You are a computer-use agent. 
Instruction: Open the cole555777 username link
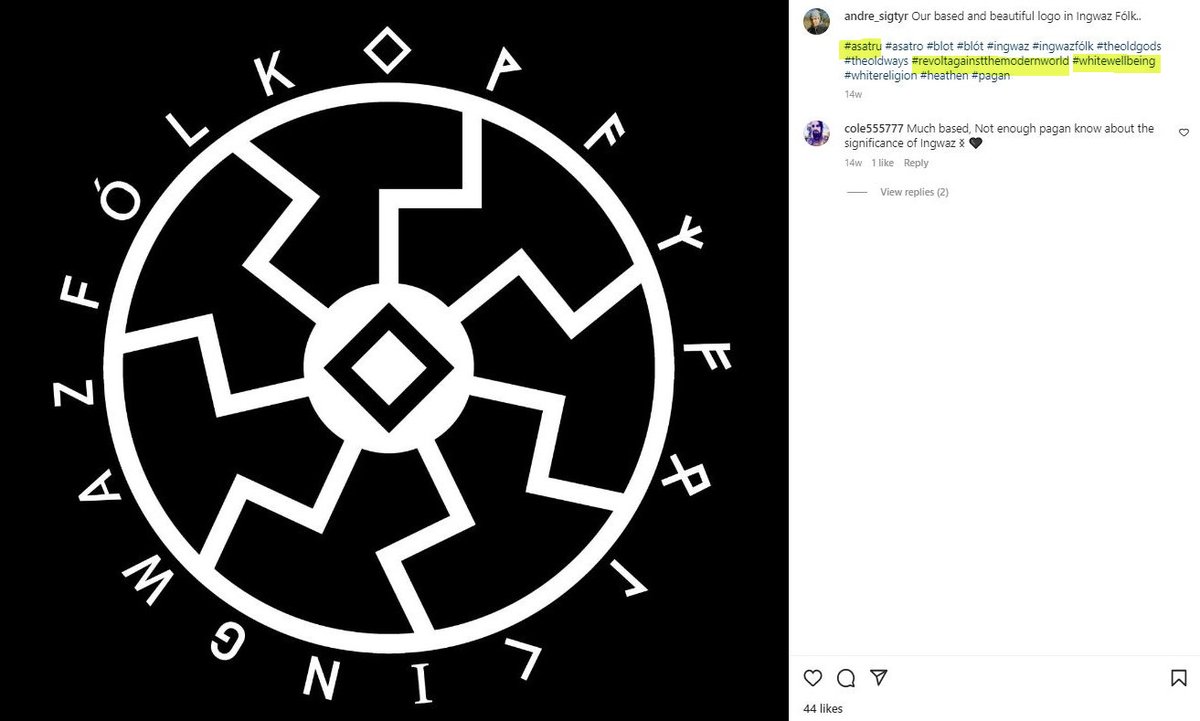[x=874, y=129]
